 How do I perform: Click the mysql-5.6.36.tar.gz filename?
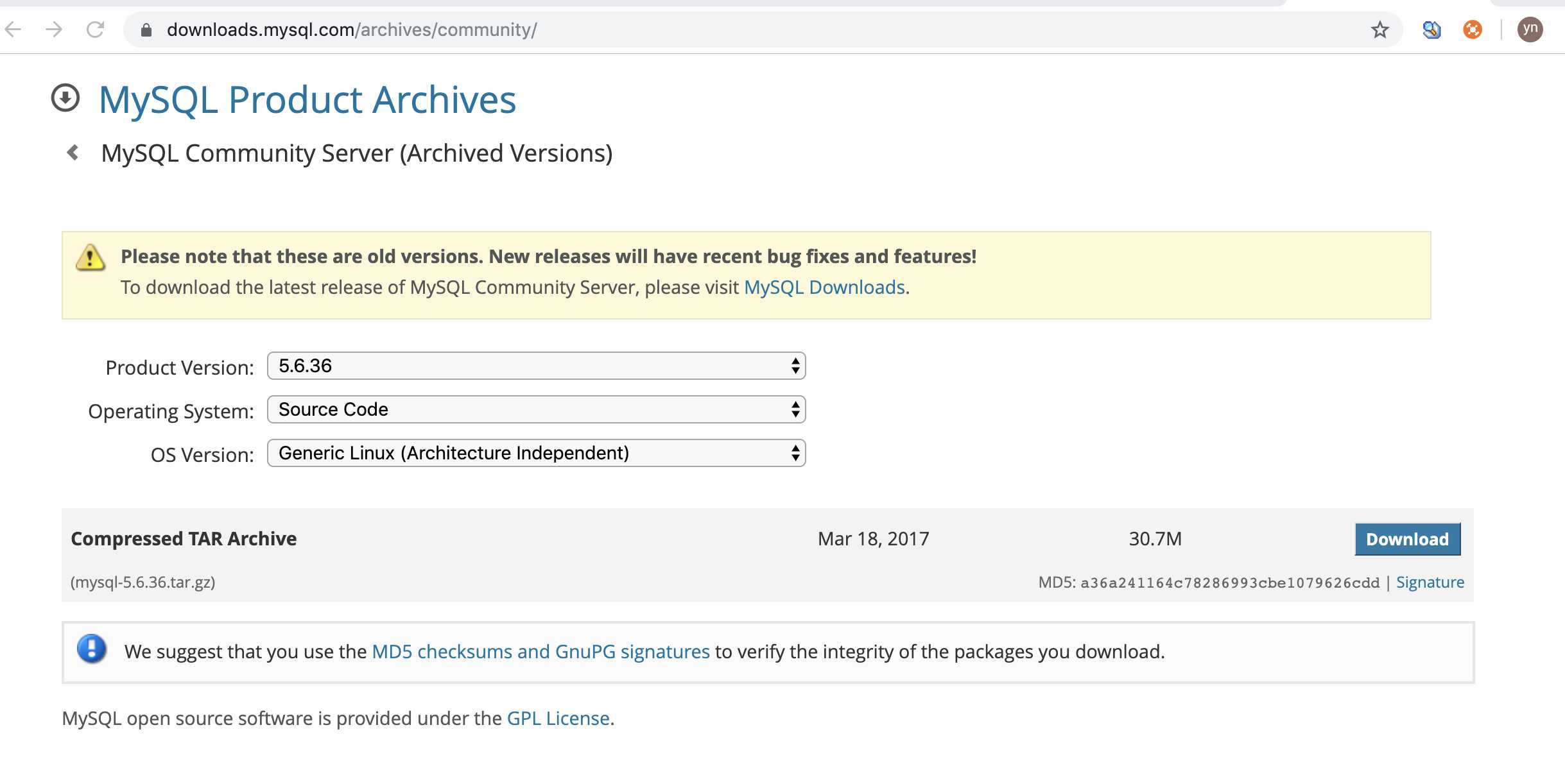click(x=143, y=582)
